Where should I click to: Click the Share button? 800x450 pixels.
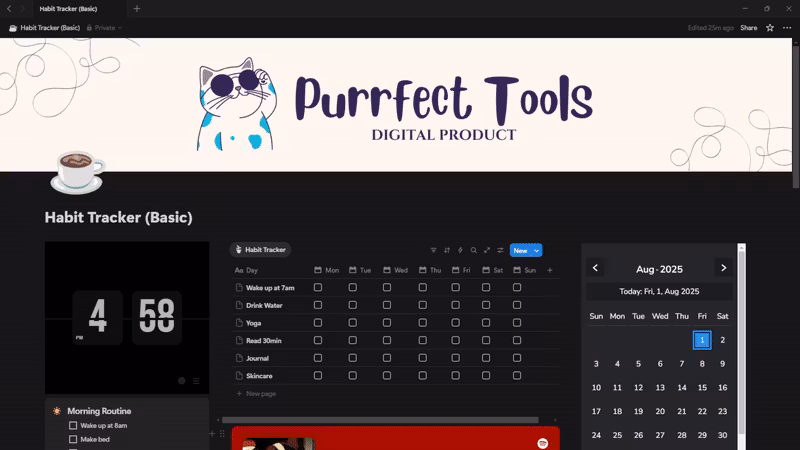(749, 28)
